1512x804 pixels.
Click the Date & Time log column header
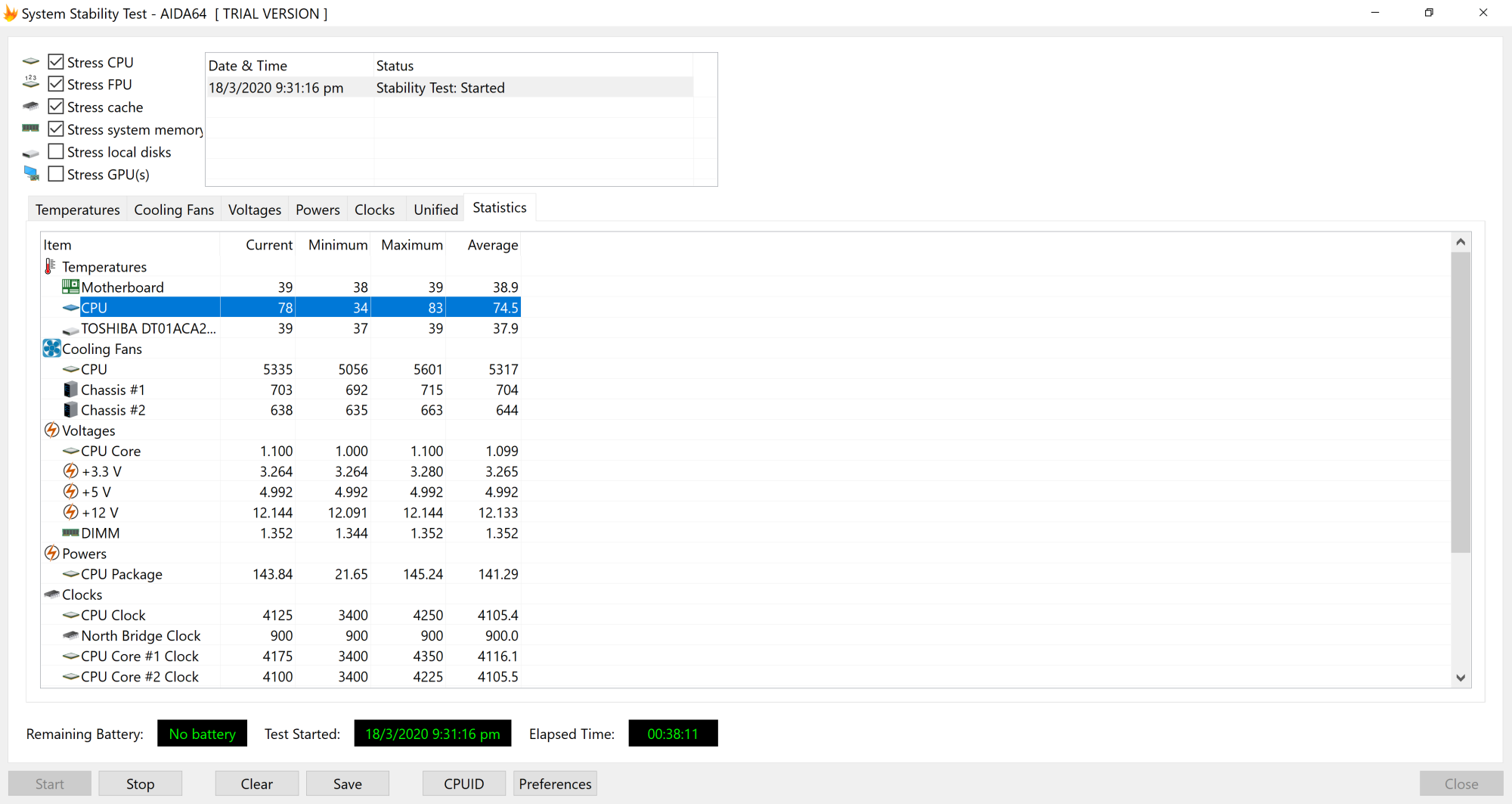coord(290,66)
